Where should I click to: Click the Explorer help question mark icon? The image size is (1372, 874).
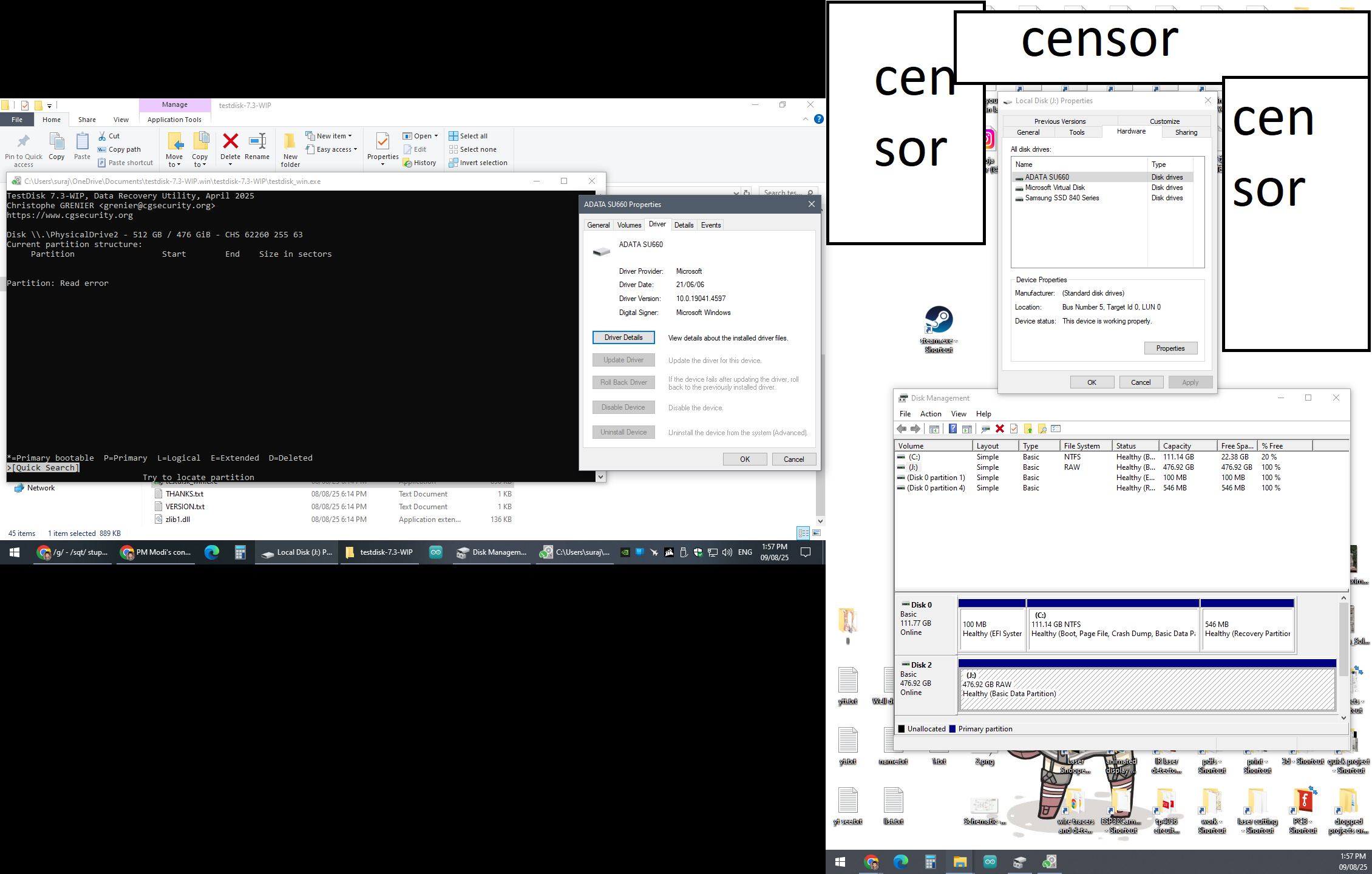pos(818,119)
